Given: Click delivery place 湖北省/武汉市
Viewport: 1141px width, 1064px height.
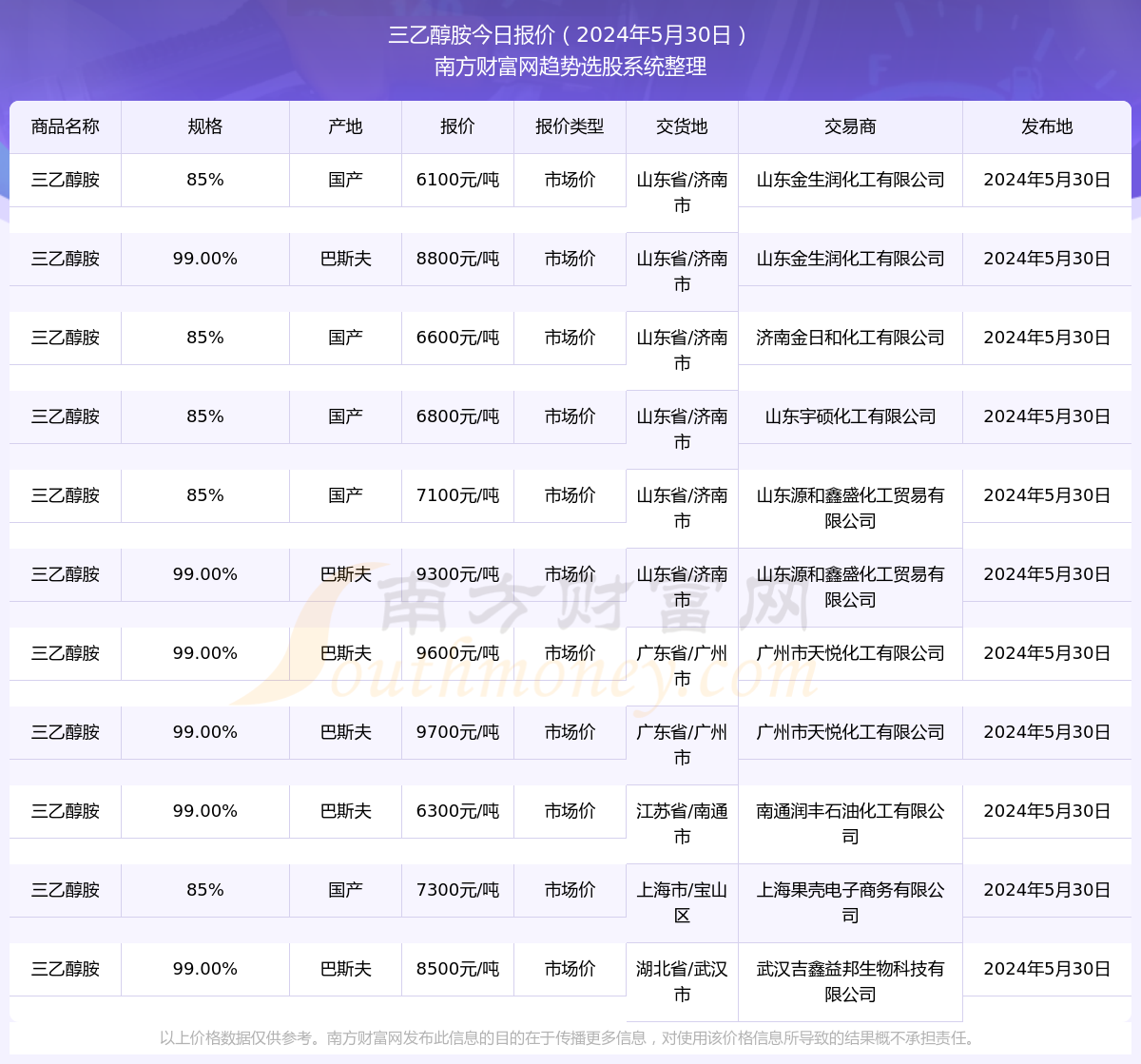Looking at the screenshot, I should [682, 981].
